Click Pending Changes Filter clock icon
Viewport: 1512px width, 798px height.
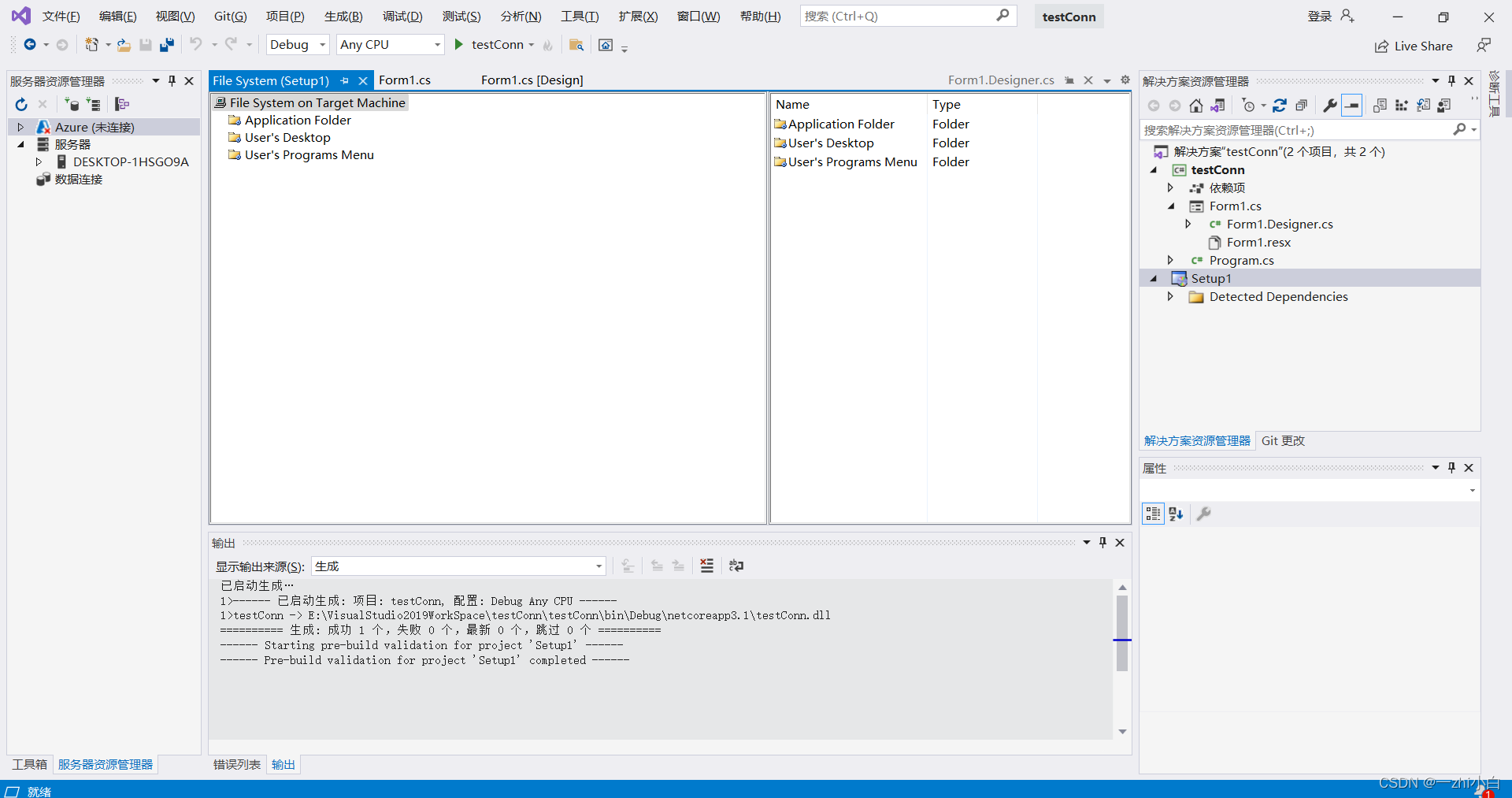[1249, 106]
